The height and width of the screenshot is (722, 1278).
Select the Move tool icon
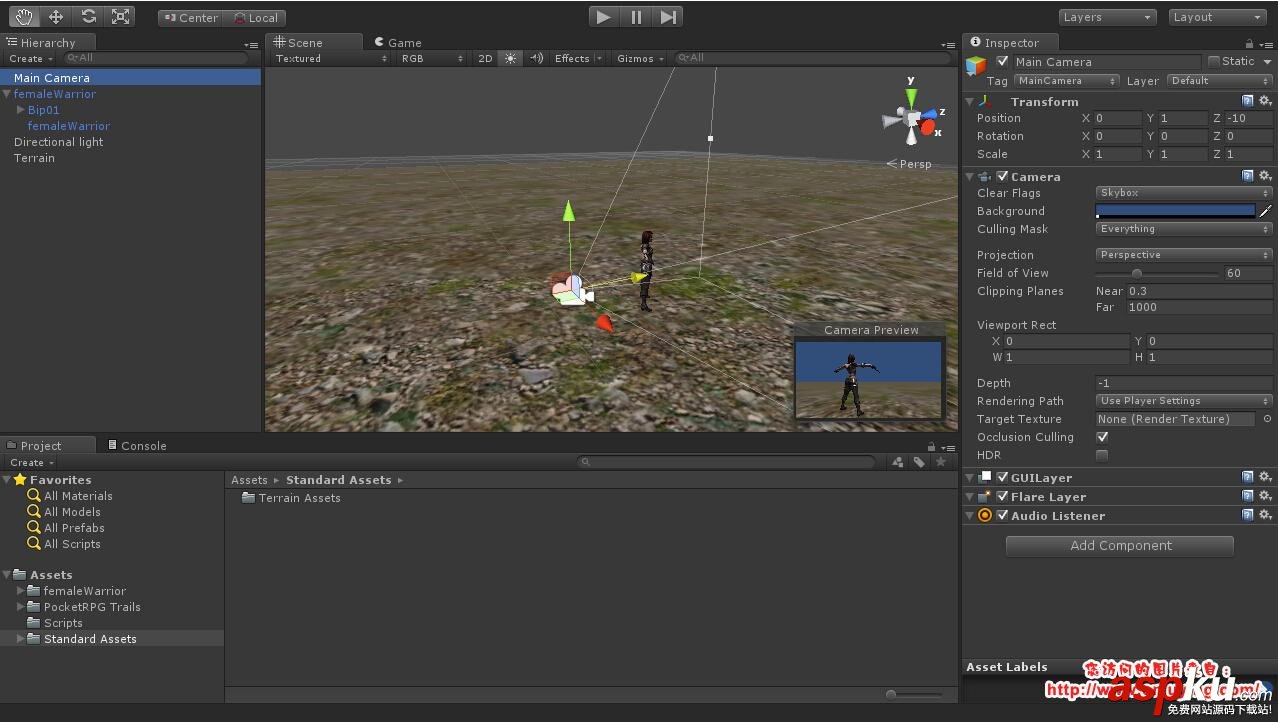click(x=56, y=17)
